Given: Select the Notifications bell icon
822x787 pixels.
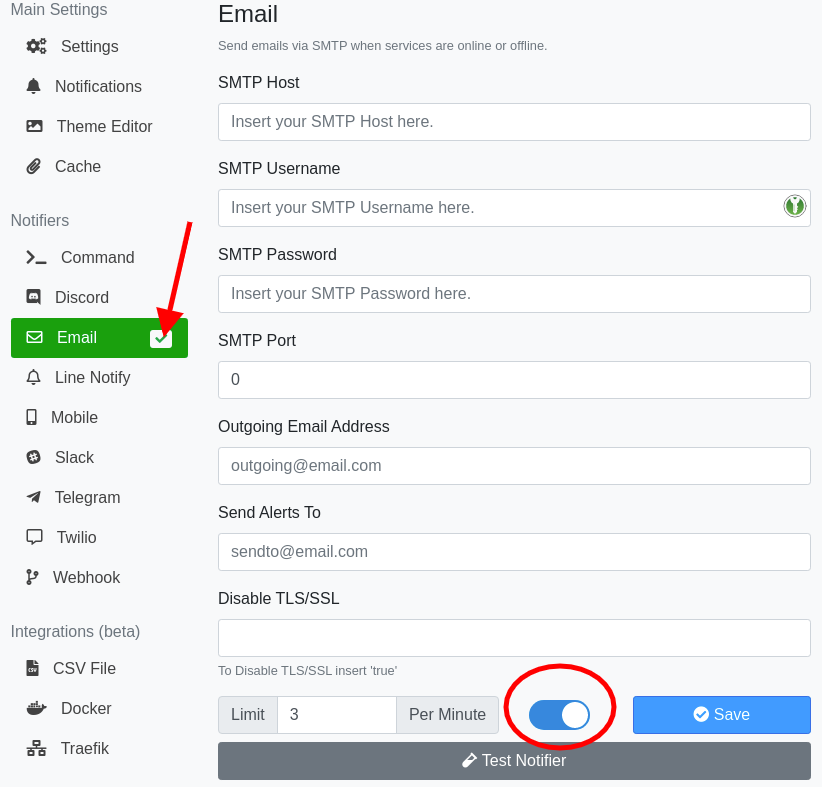Looking at the screenshot, I should (x=35, y=86).
